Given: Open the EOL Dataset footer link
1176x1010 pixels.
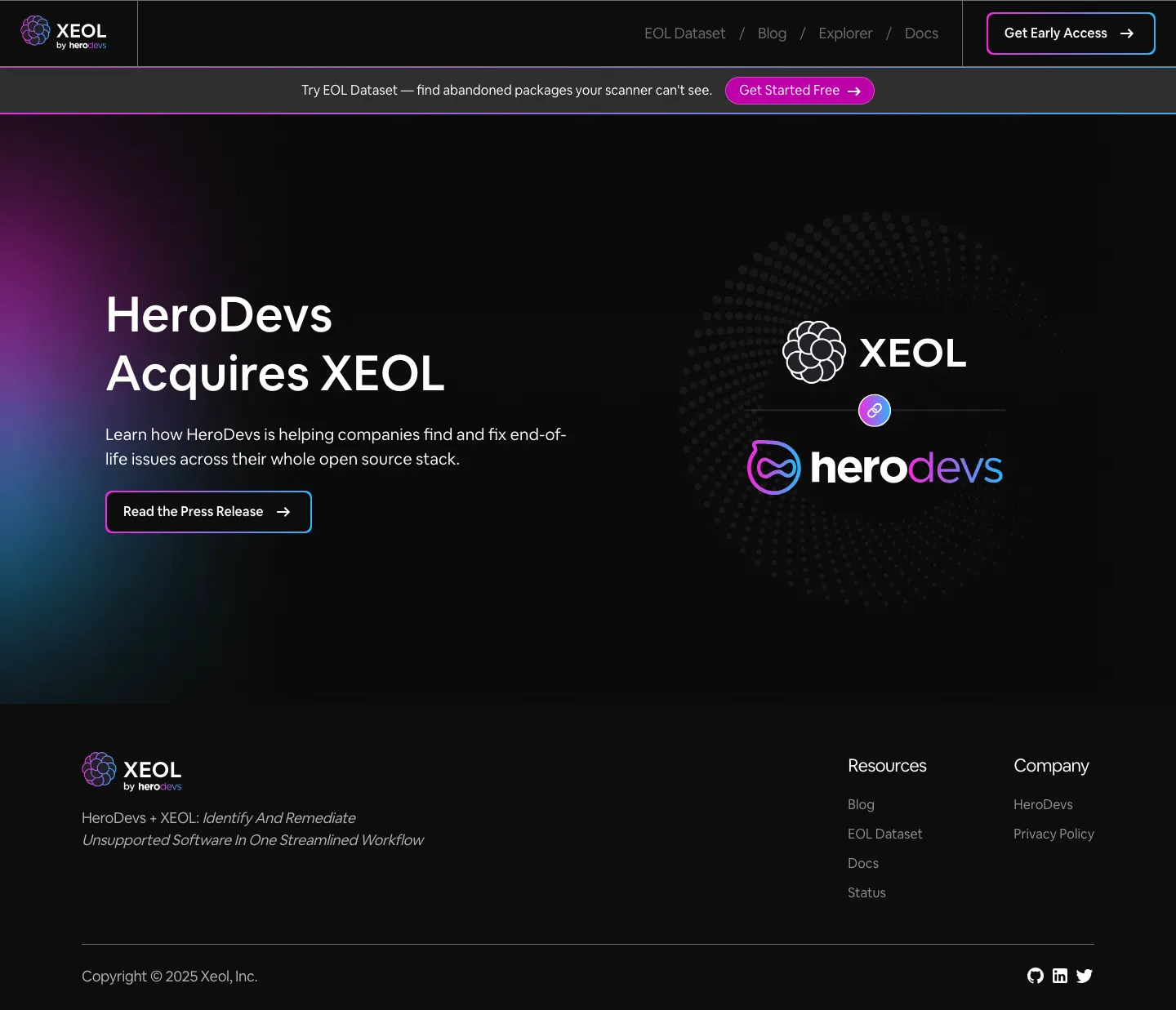Looking at the screenshot, I should click(x=884, y=834).
